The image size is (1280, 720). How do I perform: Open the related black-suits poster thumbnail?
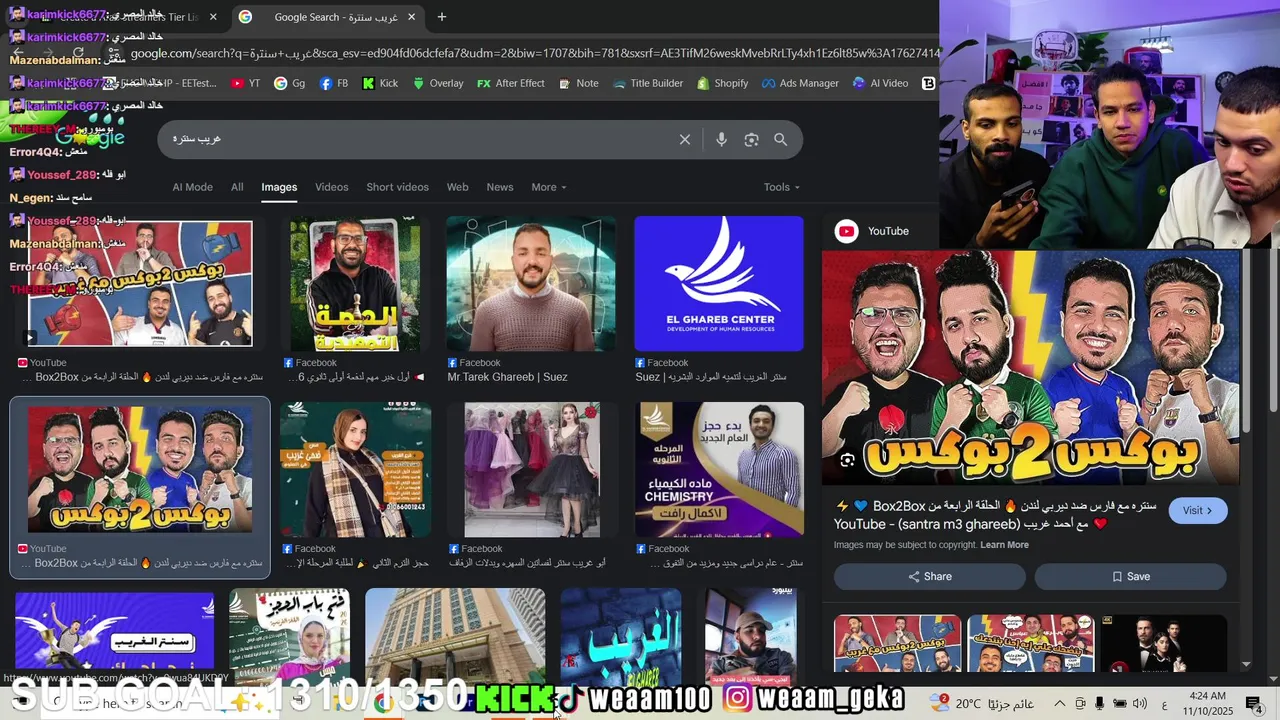point(1163,643)
